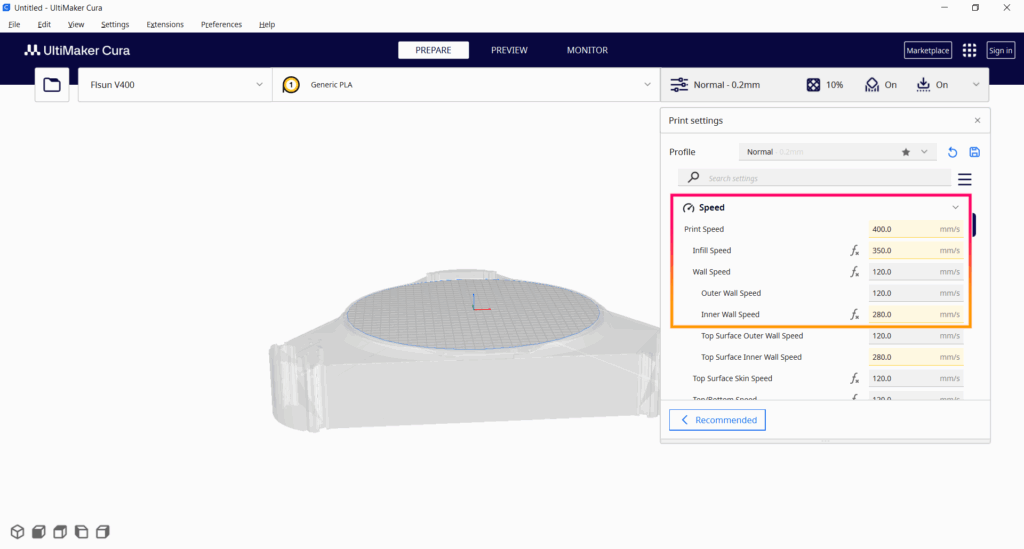Click 'Top Surface Inner Wall Speed' label
This screenshot has height=549, width=1024.
tap(751, 357)
